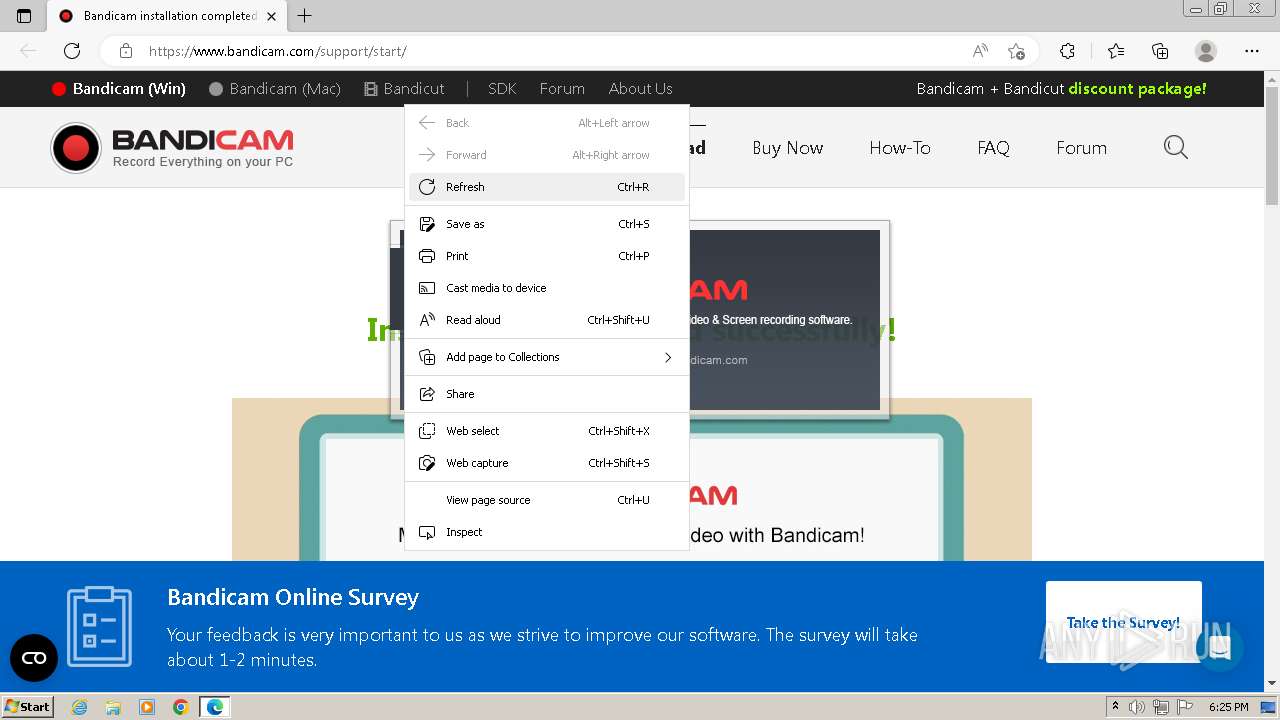Open Internet Explorer from taskbar

(79, 707)
